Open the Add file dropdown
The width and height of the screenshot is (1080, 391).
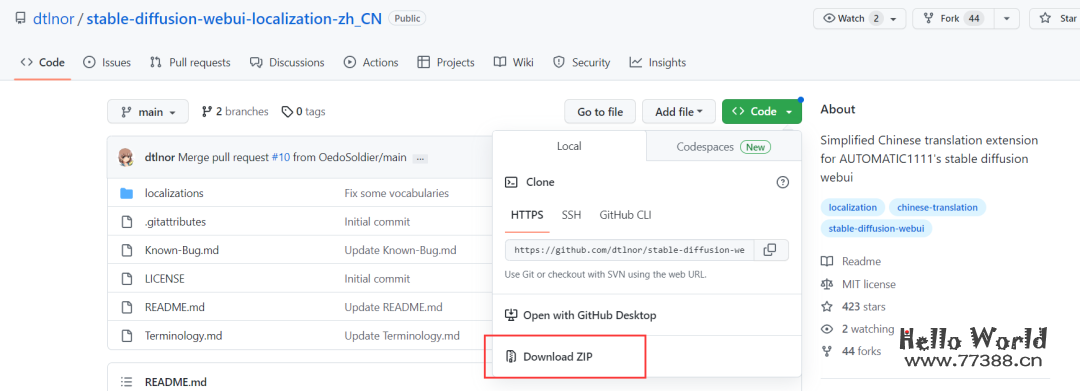pyautogui.click(x=679, y=112)
